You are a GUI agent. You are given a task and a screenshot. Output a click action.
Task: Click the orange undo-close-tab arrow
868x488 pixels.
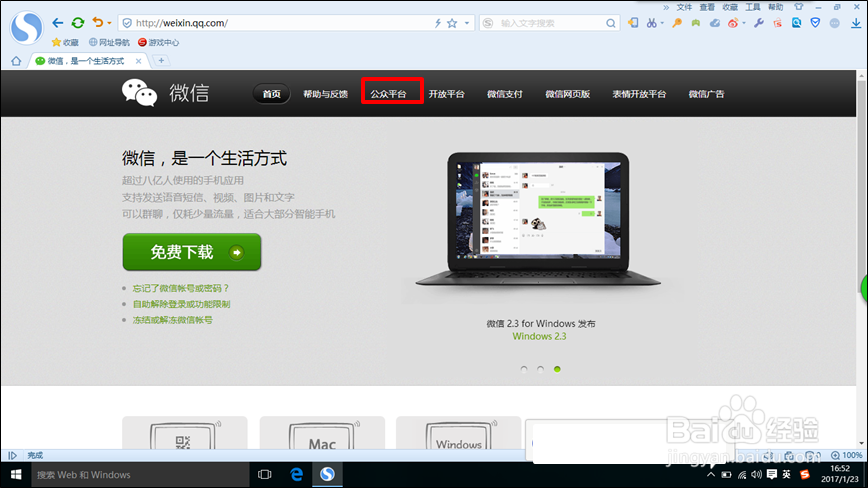coord(98,23)
